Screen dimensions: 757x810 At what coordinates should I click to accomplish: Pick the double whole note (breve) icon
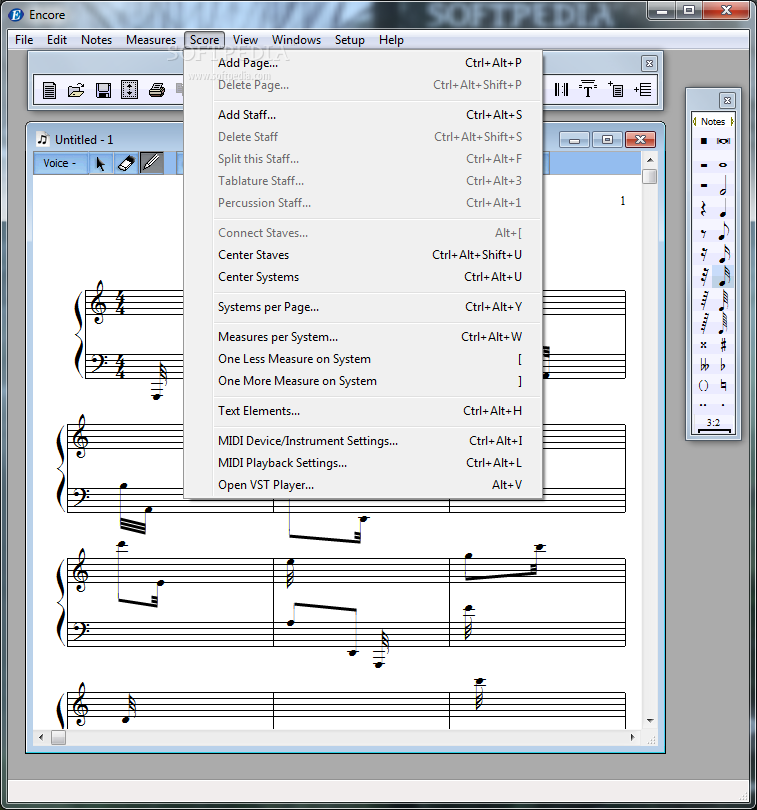click(723, 141)
